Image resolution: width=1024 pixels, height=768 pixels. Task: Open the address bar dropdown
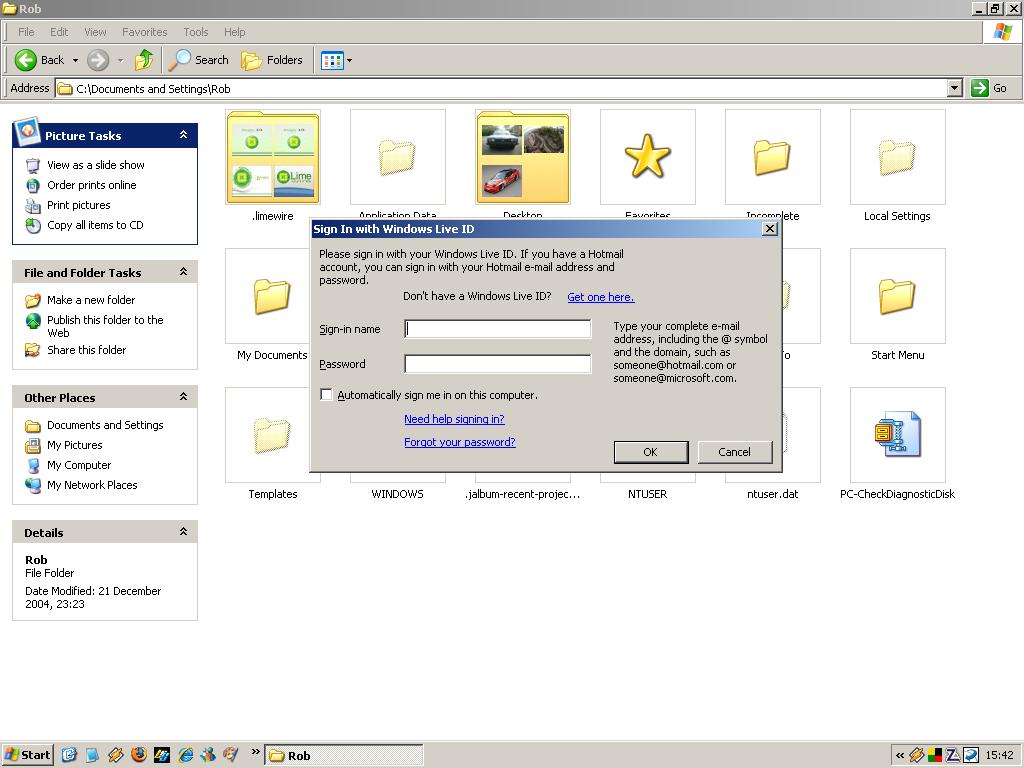[x=955, y=88]
